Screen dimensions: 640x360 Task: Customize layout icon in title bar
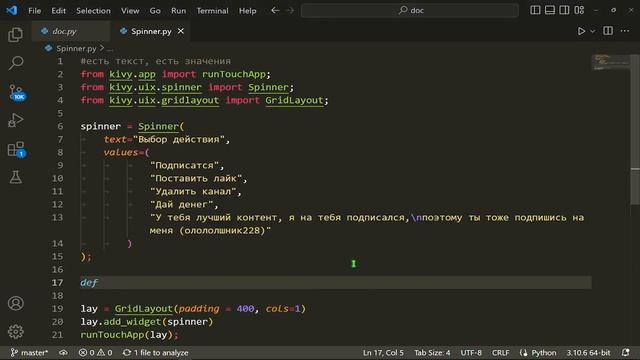tap(579, 10)
